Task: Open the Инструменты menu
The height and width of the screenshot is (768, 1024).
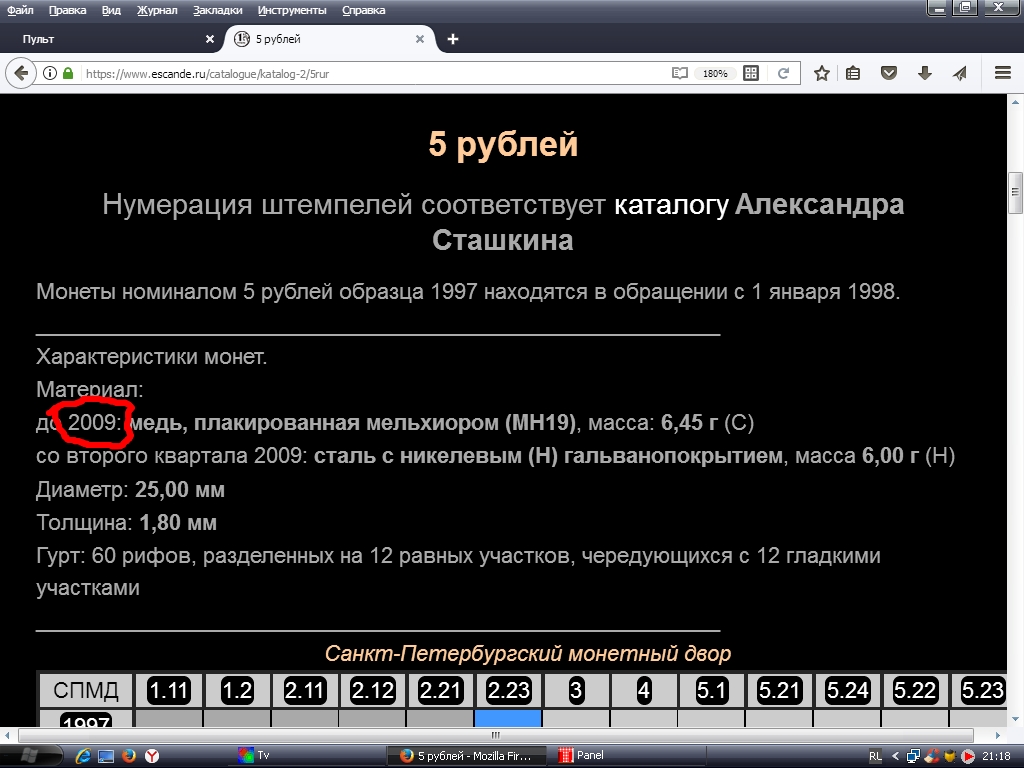Action: click(x=291, y=10)
